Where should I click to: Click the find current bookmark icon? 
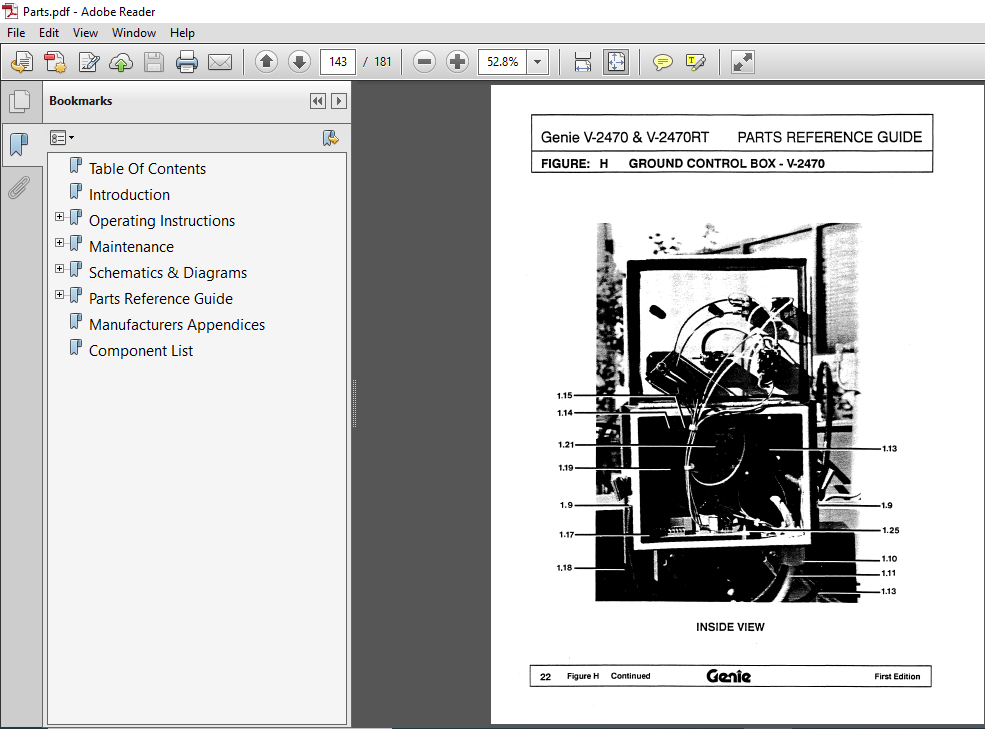point(330,138)
